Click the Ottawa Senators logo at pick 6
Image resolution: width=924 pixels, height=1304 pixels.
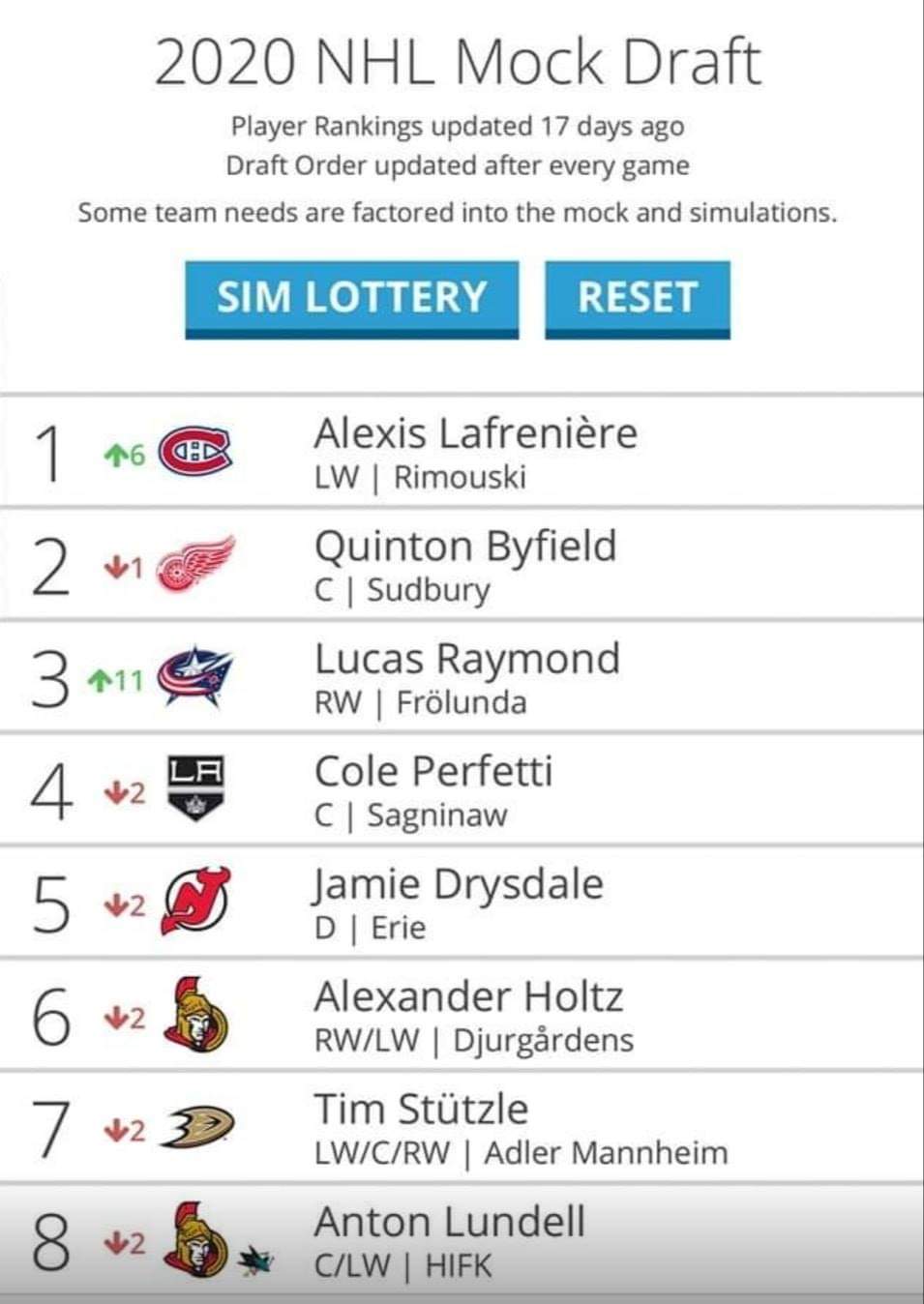click(195, 1014)
